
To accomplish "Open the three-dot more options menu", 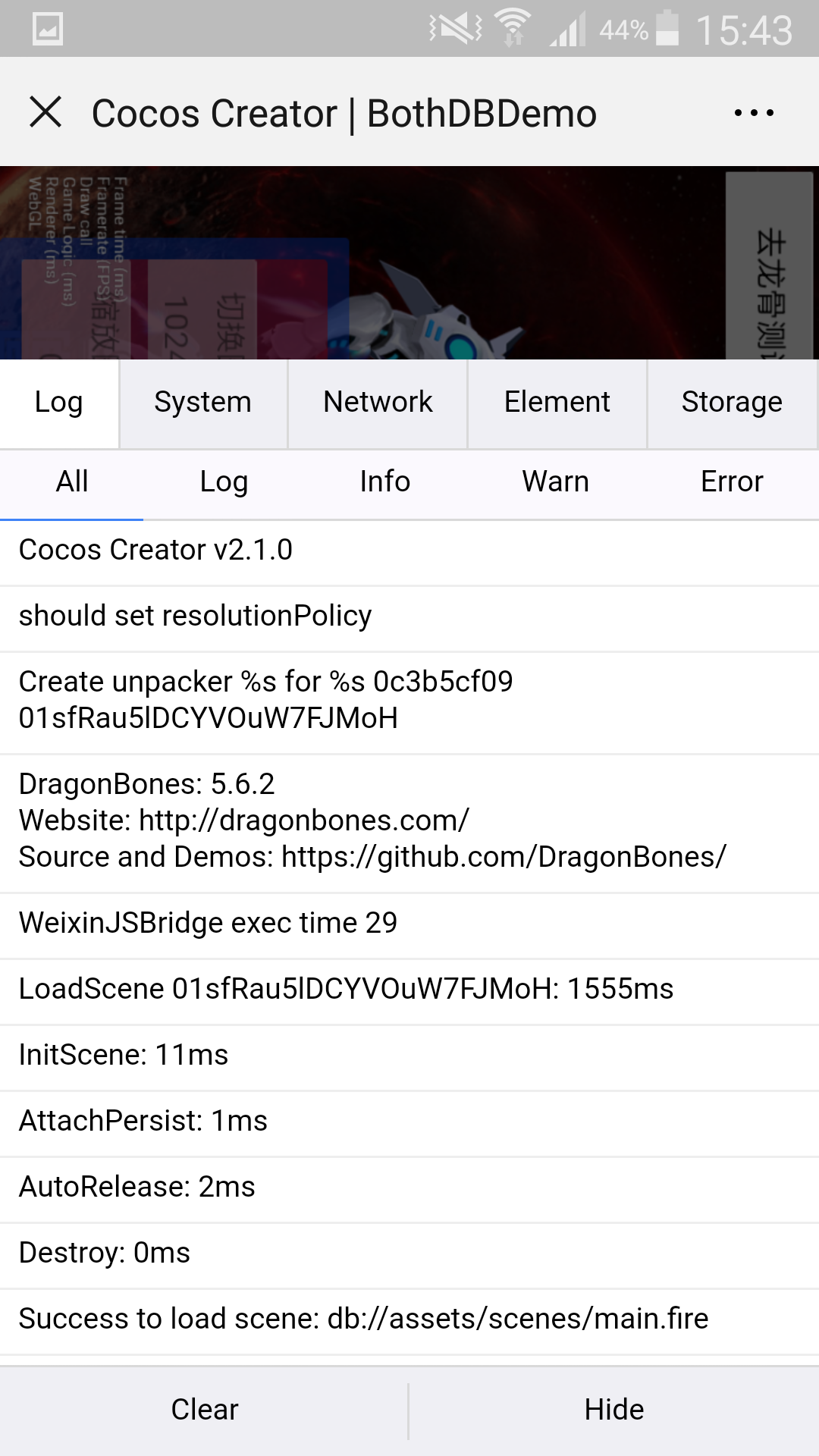I will point(754,113).
